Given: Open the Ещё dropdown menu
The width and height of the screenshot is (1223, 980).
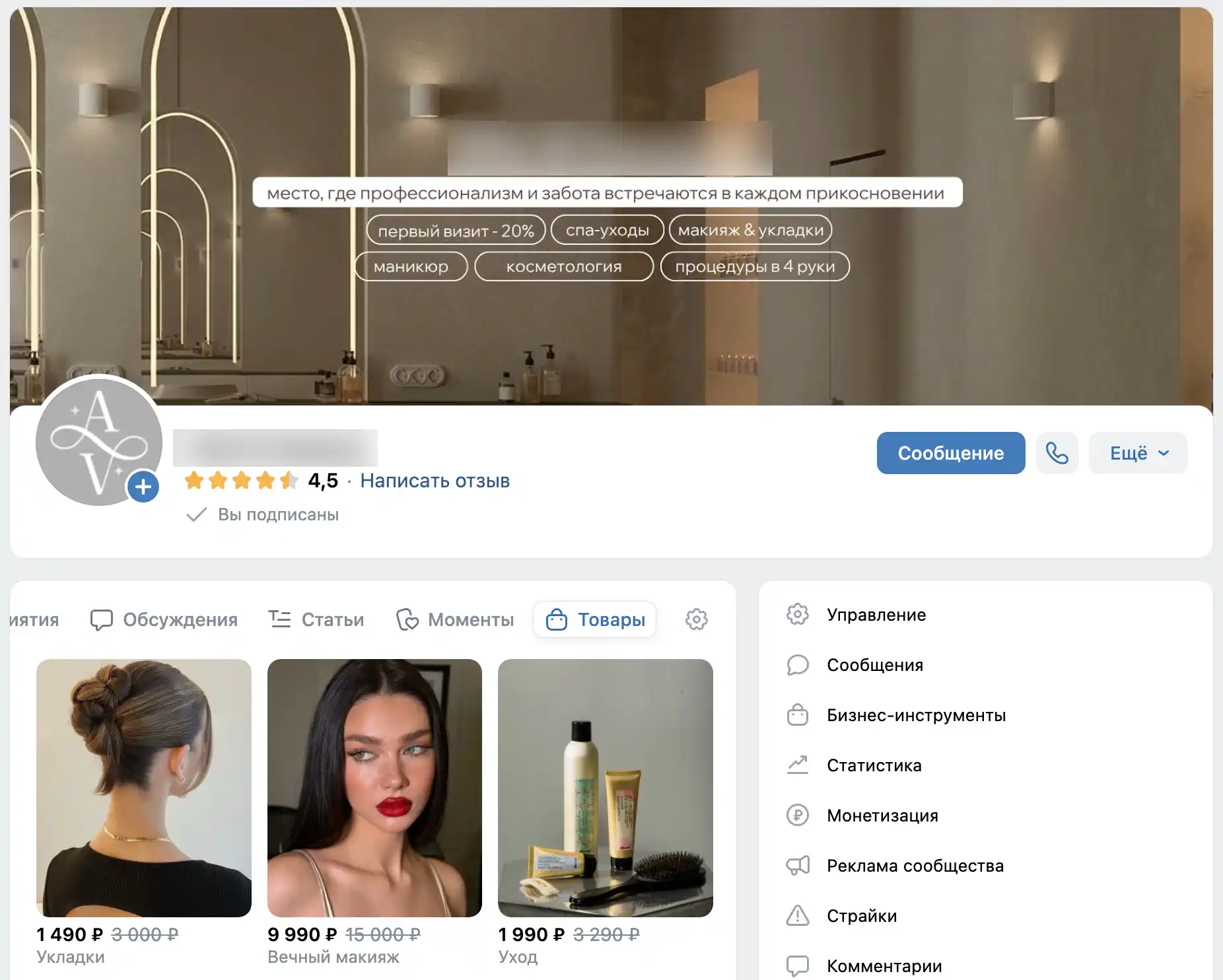Looking at the screenshot, I should (1138, 453).
